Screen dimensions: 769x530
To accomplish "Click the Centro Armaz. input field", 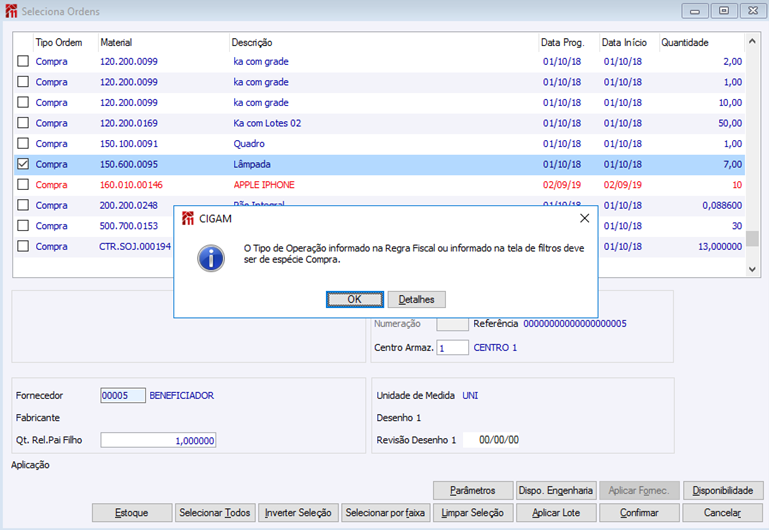I will [x=452, y=348].
